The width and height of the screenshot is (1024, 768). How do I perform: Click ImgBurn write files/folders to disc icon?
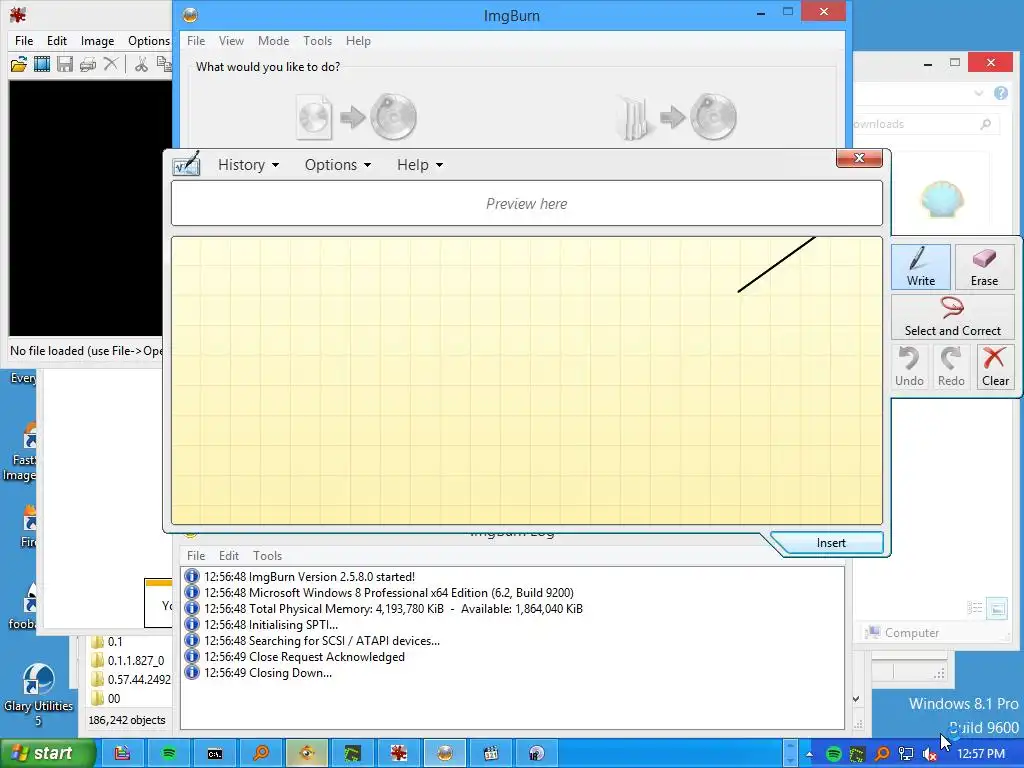tap(677, 118)
